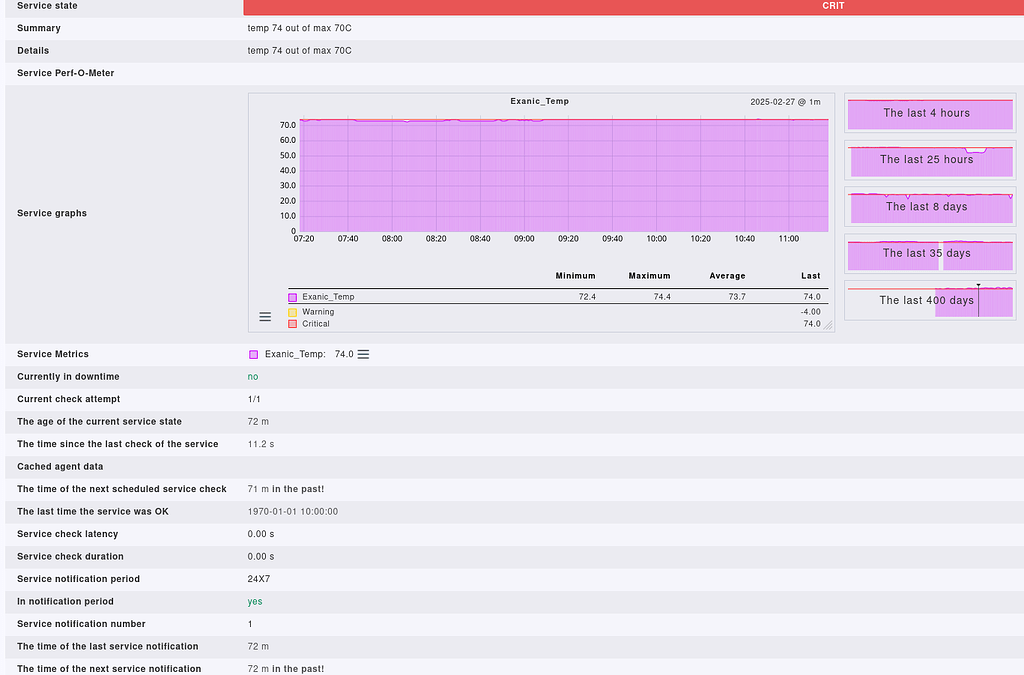
Task: Click Details value temp 74 out of max 70C
Action: [299, 51]
